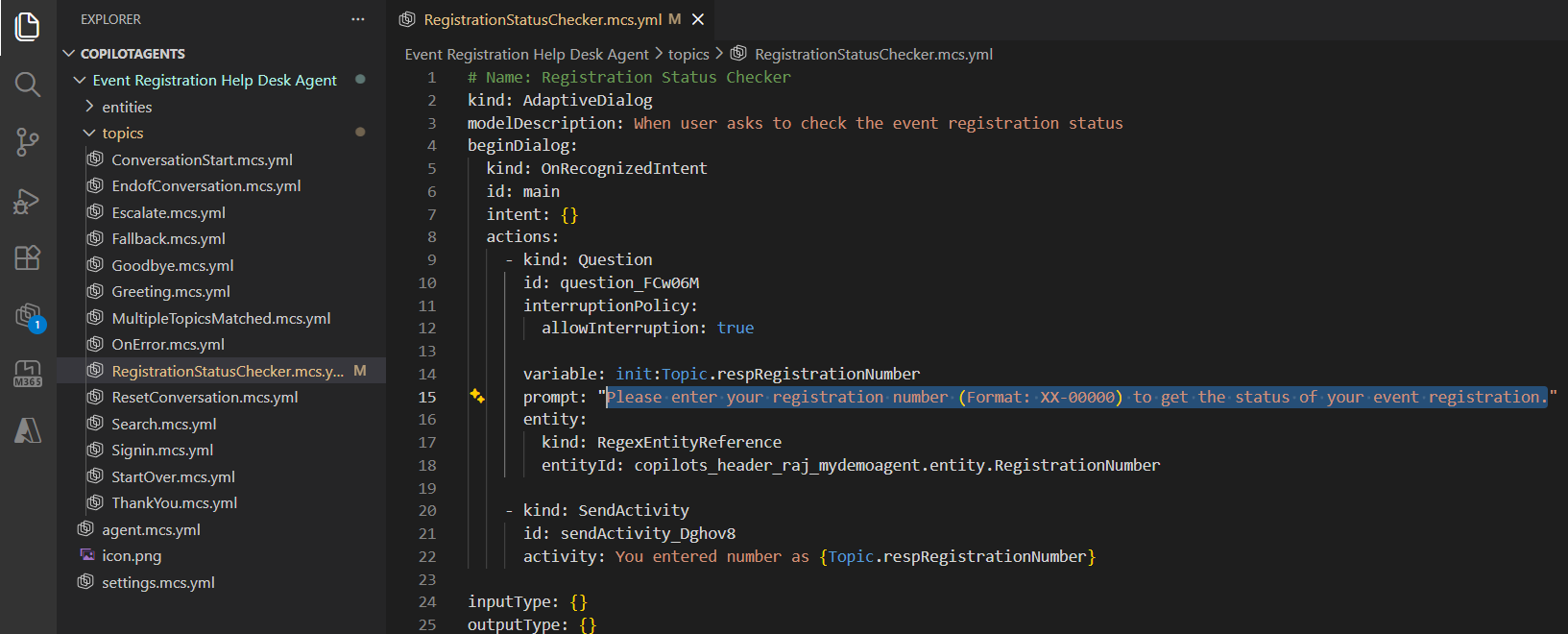
Task: Open Greeting.mcs.yml from the file tree
Action: 171,292
